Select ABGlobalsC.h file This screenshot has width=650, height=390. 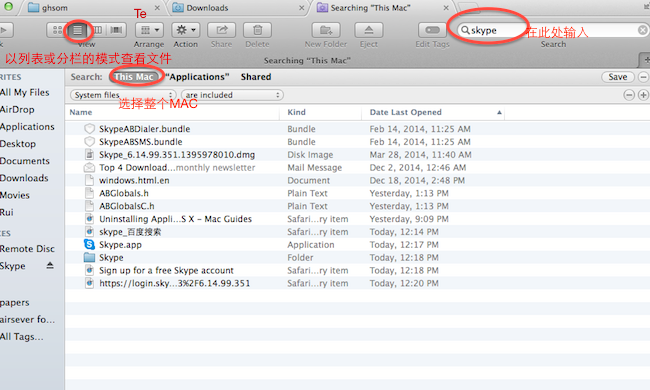pyautogui.click(x=126, y=206)
